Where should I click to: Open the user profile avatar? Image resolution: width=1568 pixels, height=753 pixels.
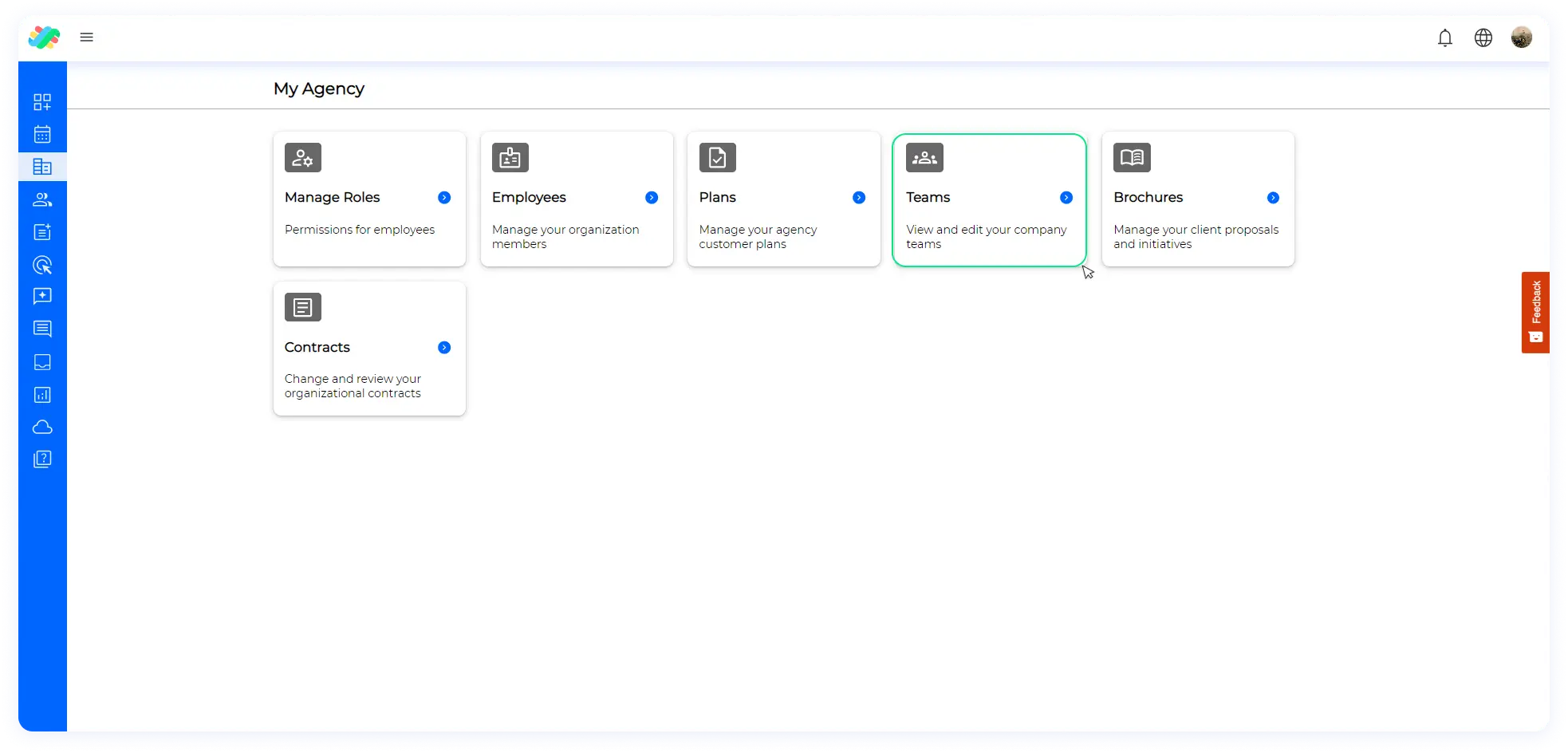coord(1521,37)
